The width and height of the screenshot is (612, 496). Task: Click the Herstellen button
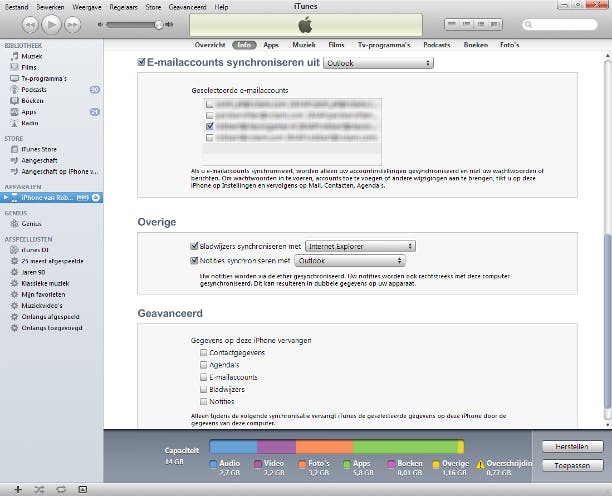[x=572, y=446]
